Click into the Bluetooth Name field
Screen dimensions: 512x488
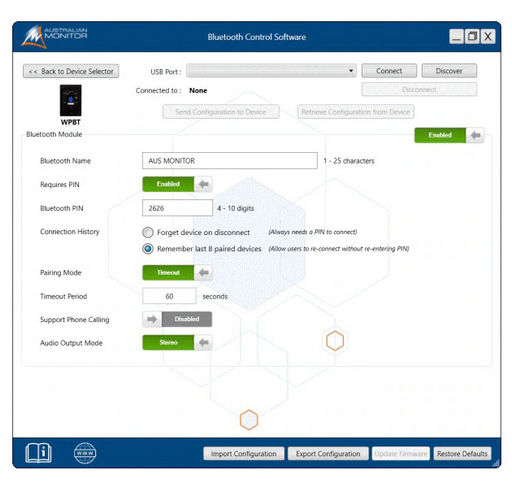(230, 161)
